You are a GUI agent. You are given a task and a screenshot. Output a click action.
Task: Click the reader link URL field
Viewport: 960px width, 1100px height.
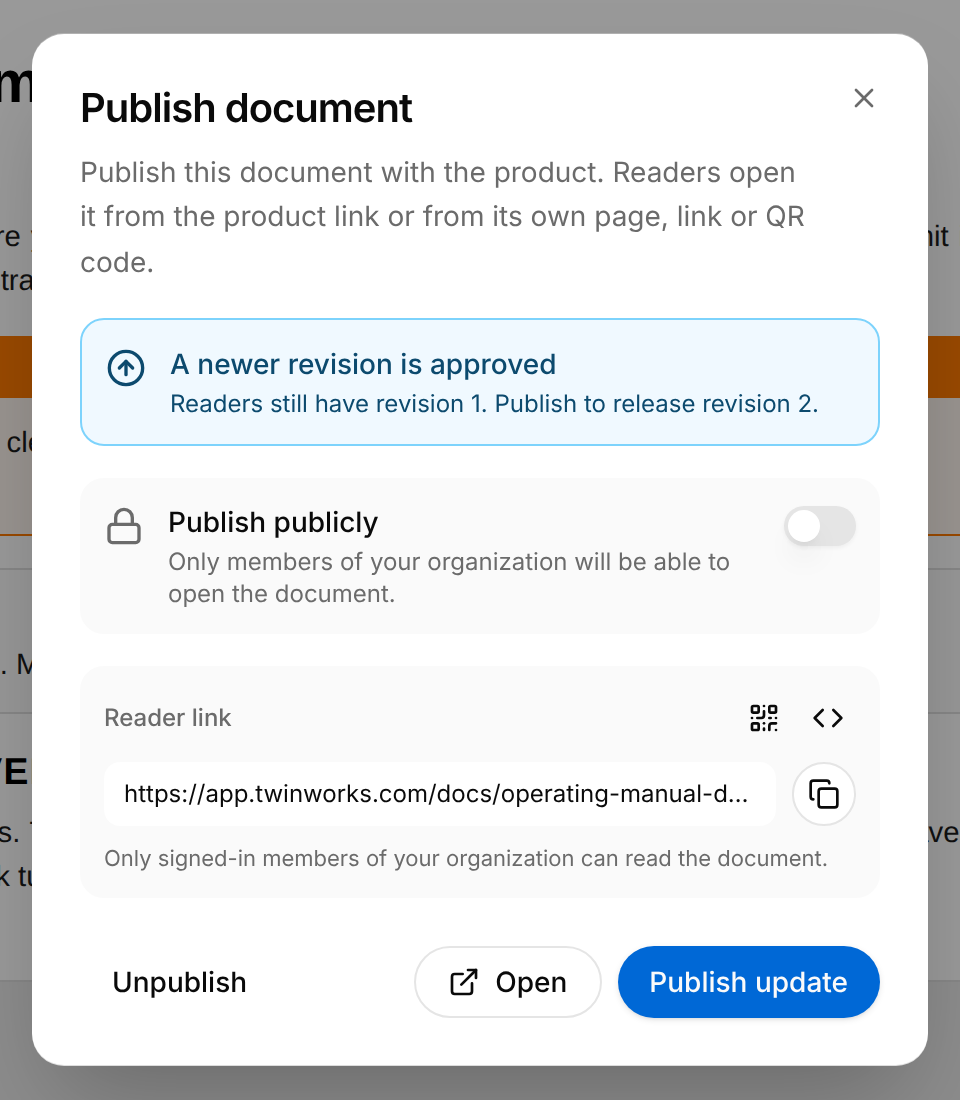(440, 794)
